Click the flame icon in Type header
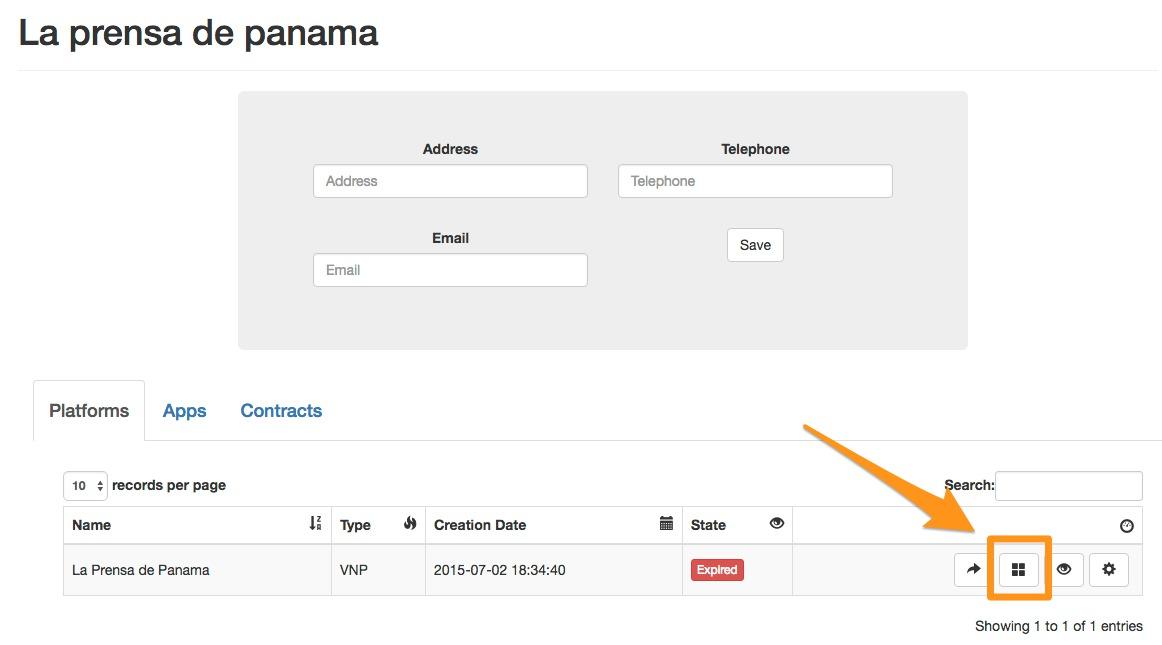 click(410, 524)
